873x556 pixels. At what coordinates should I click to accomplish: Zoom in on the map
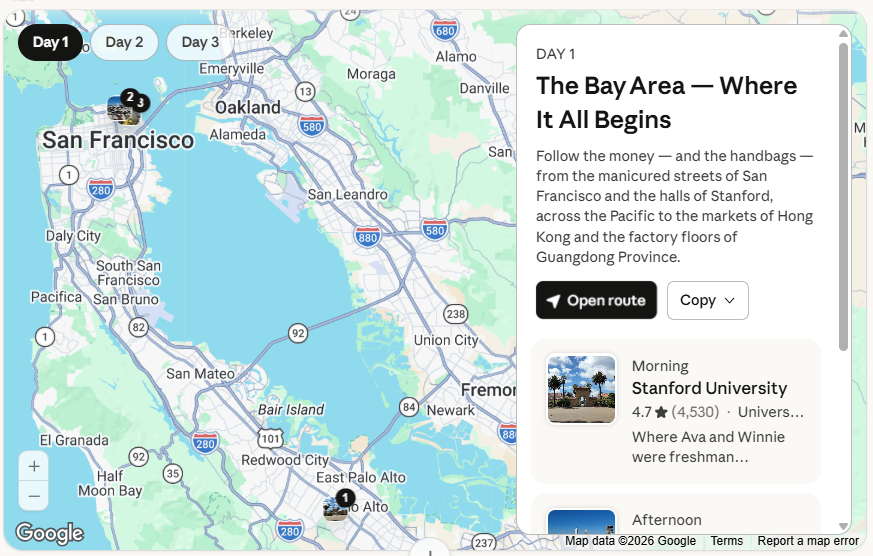pyautogui.click(x=34, y=466)
